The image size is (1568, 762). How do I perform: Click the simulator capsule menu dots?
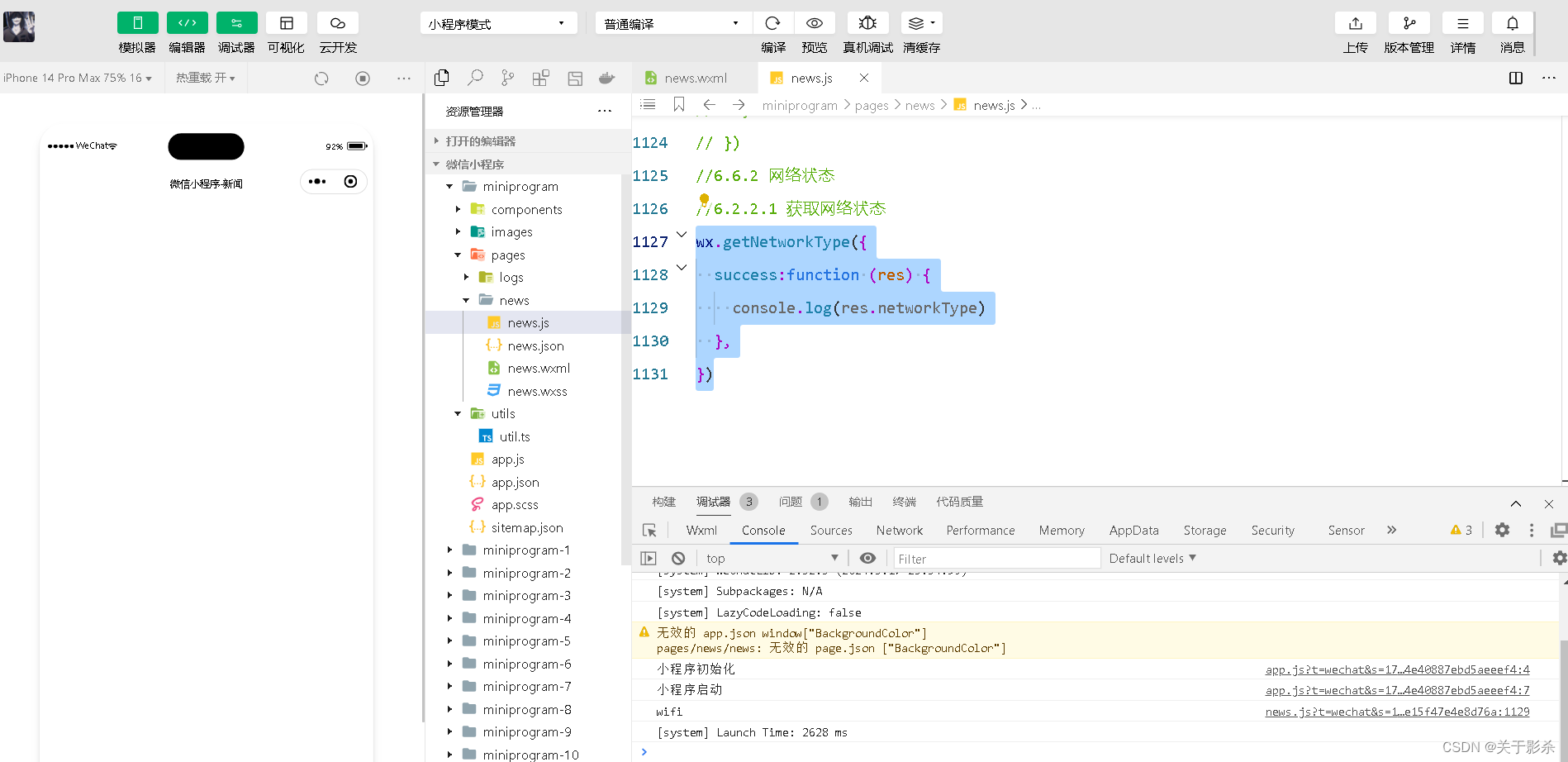coord(317,182)
